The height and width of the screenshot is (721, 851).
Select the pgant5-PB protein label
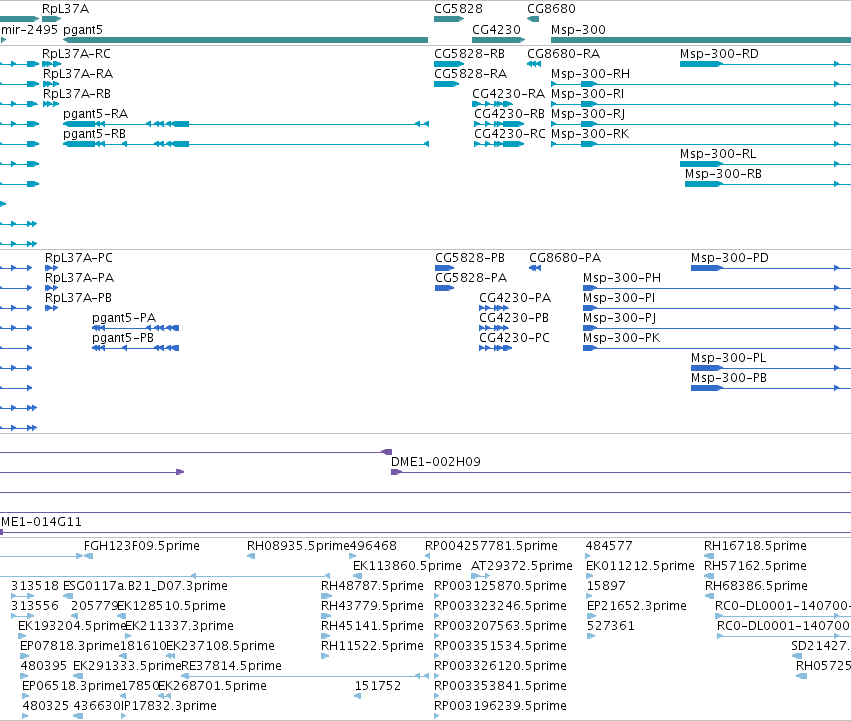click(x=123, y=338)
